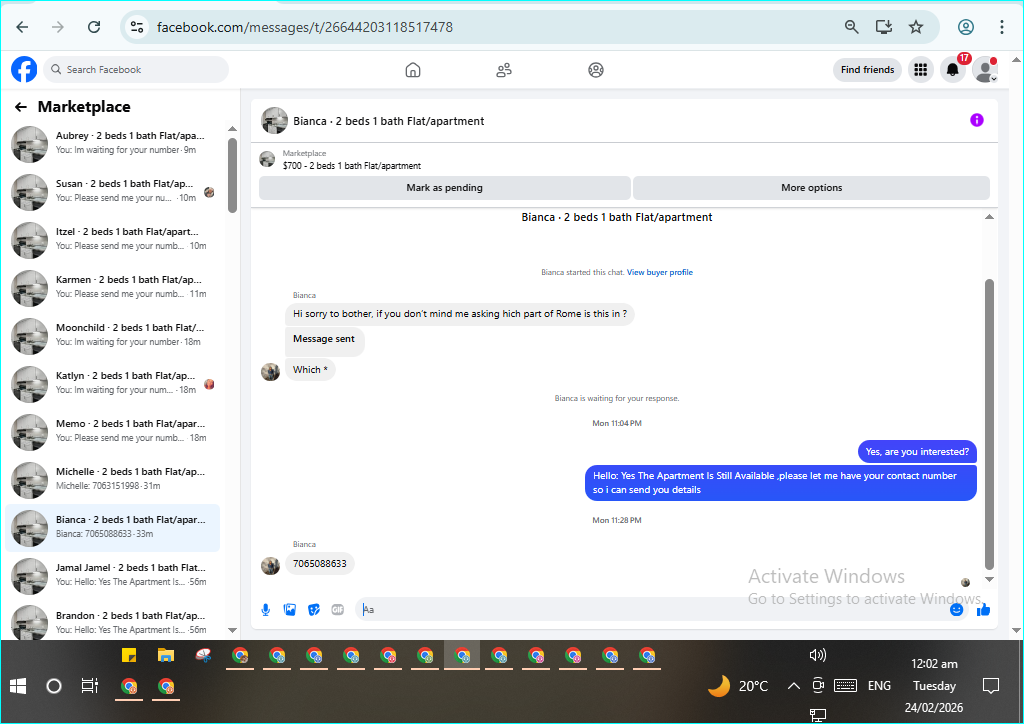Bookmark this page with star icon
The width and height of the screenshot is (1024, 724).
(x=916, y=27)
